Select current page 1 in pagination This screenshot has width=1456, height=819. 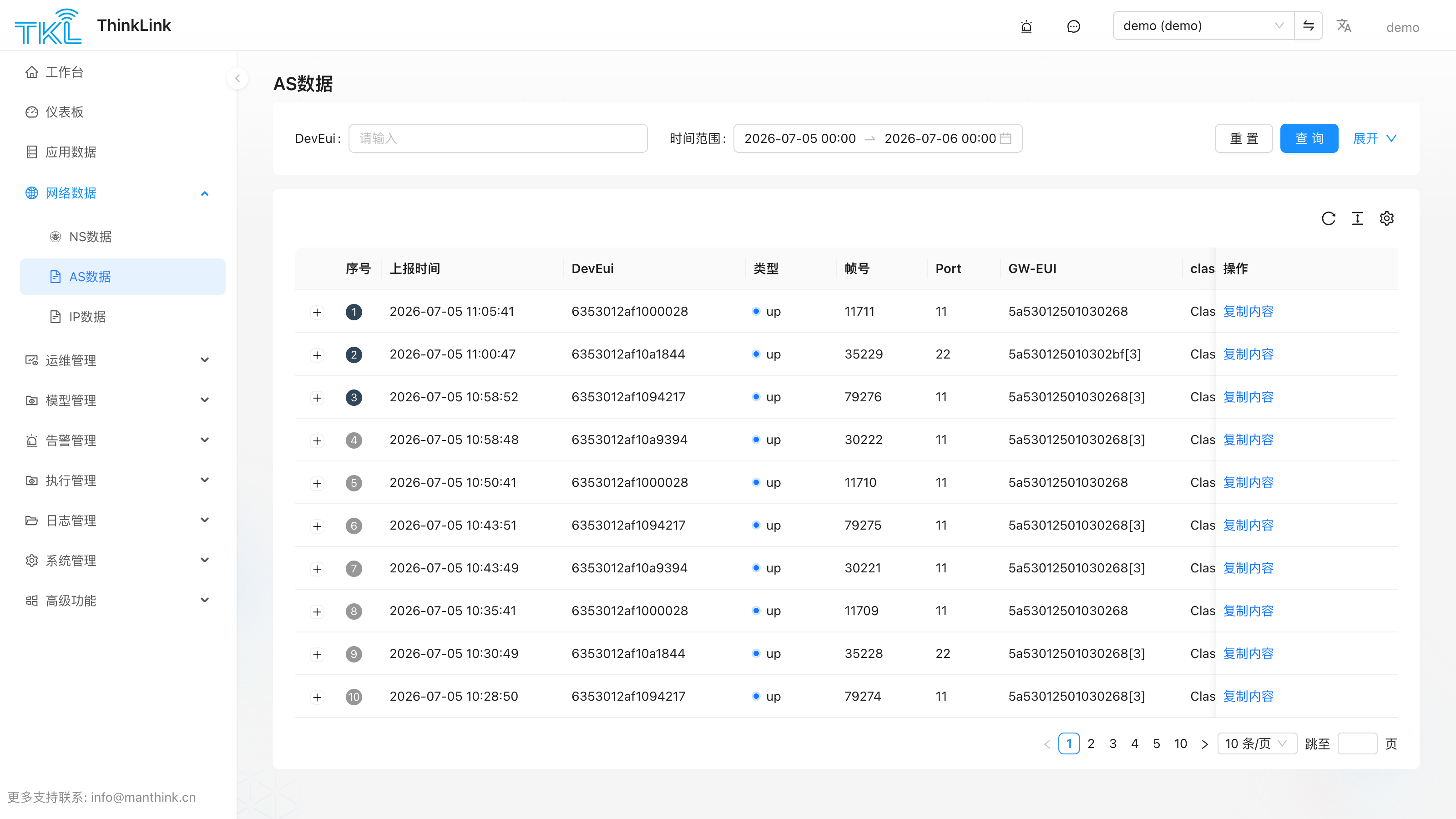pos(1069,744)
